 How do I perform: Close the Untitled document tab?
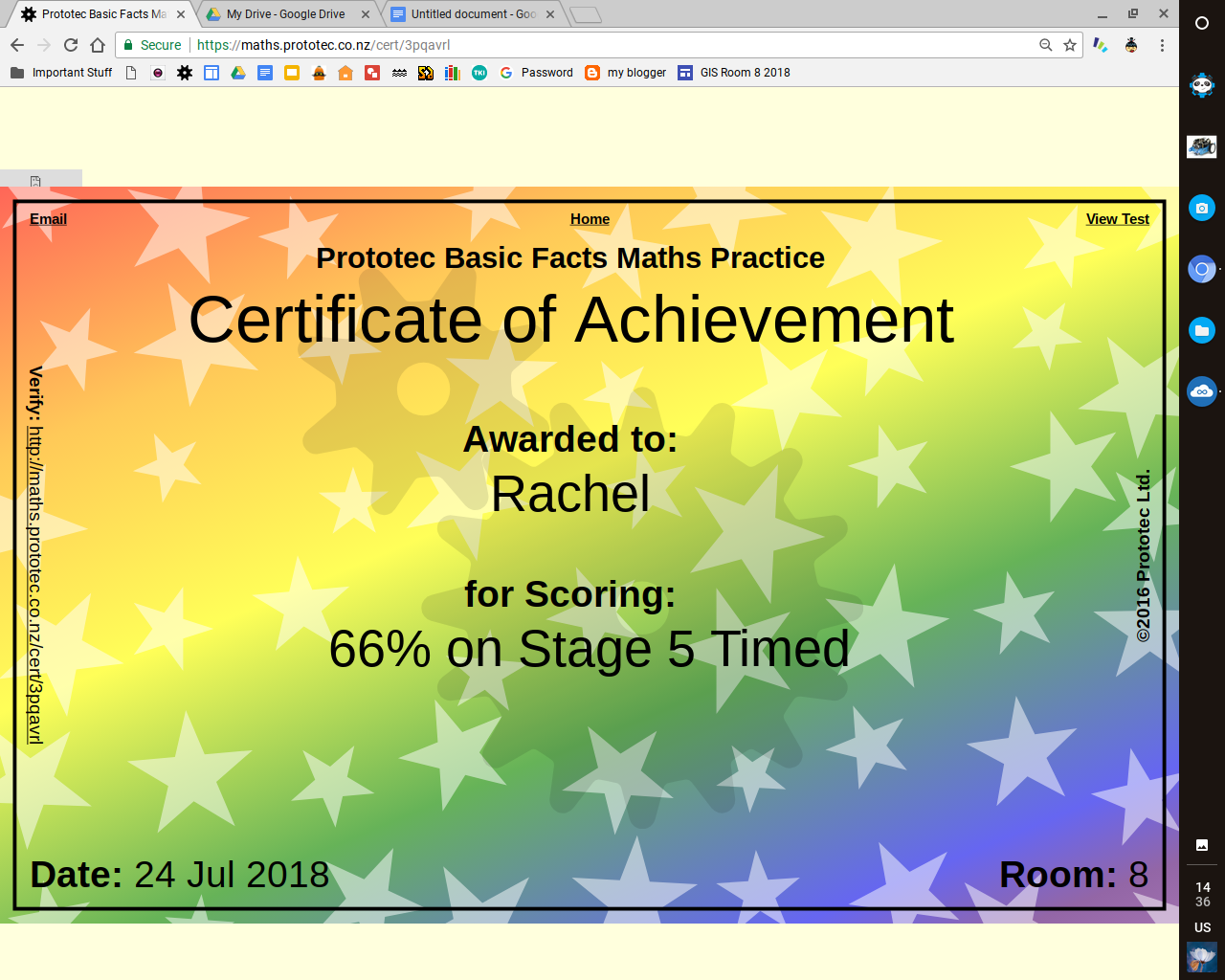point(550,14)
